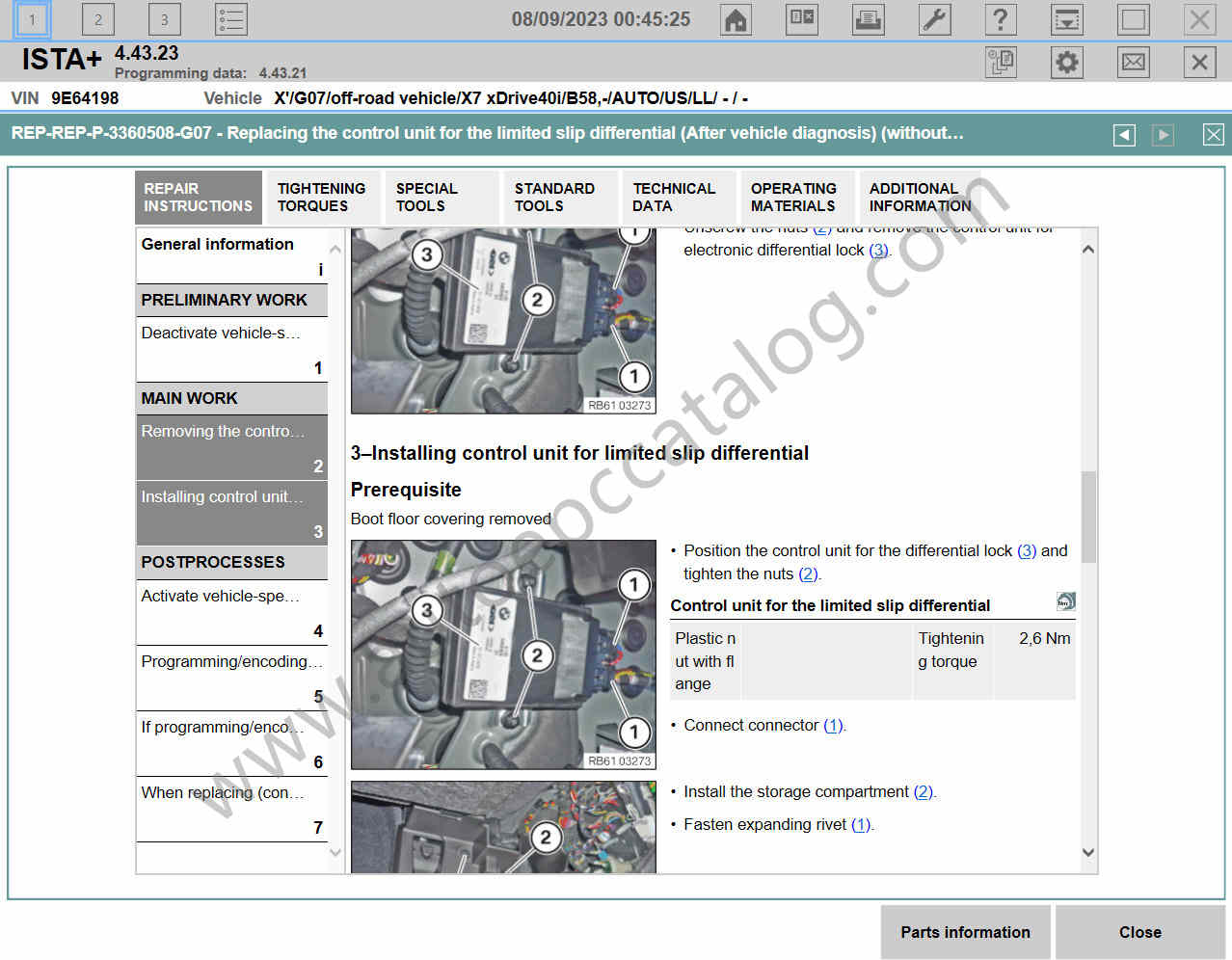Select When replacing (con… step 7
The width and height of the screenshot is (1232, 960).
tap(231, 809)
